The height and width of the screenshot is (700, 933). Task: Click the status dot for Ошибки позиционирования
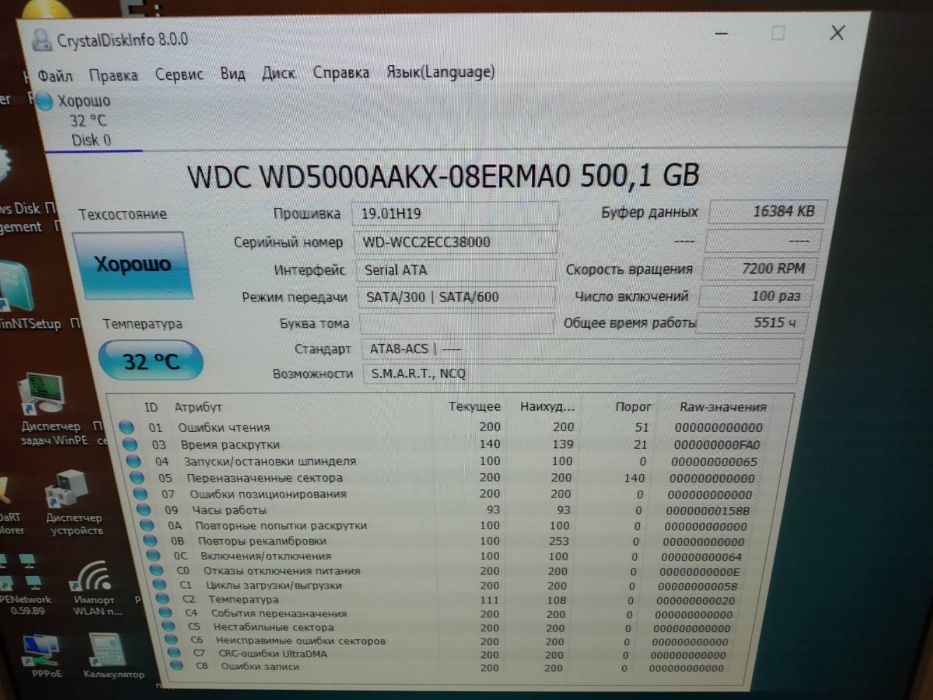coord(140,493)
